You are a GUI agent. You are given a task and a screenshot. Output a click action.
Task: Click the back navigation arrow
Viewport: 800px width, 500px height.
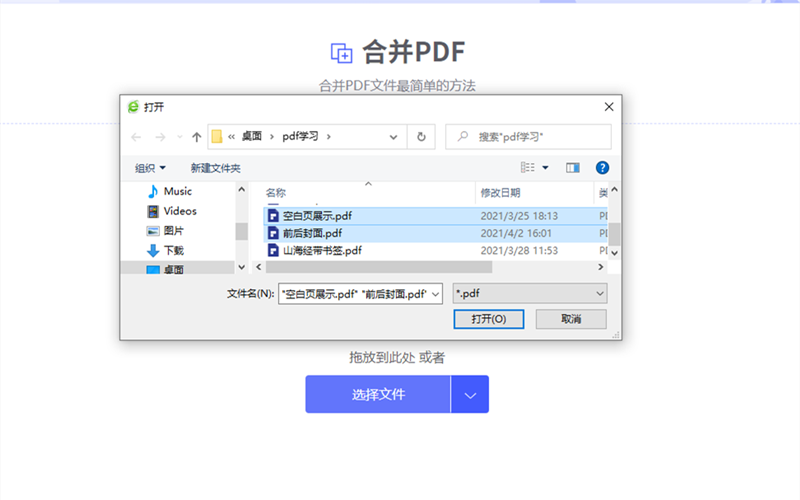[x=137, y=137]
